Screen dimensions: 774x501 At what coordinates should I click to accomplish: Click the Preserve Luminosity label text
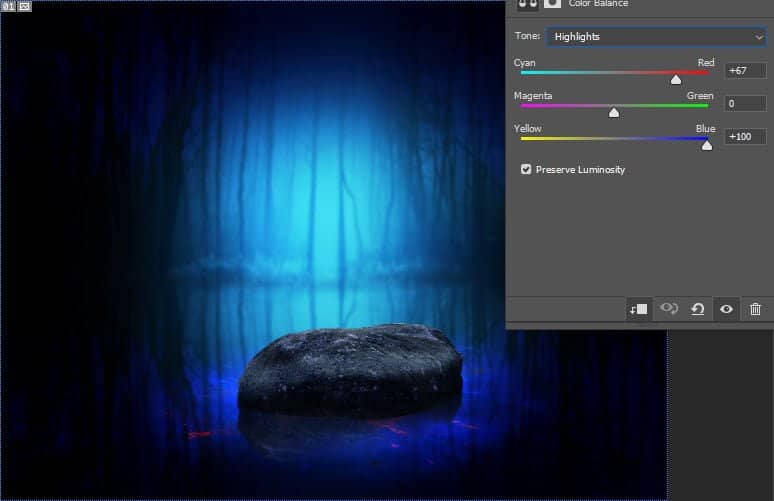pos(580,170)
